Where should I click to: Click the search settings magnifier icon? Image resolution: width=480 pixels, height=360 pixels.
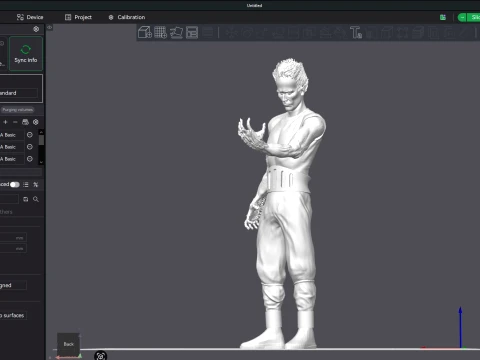(36, 199)
